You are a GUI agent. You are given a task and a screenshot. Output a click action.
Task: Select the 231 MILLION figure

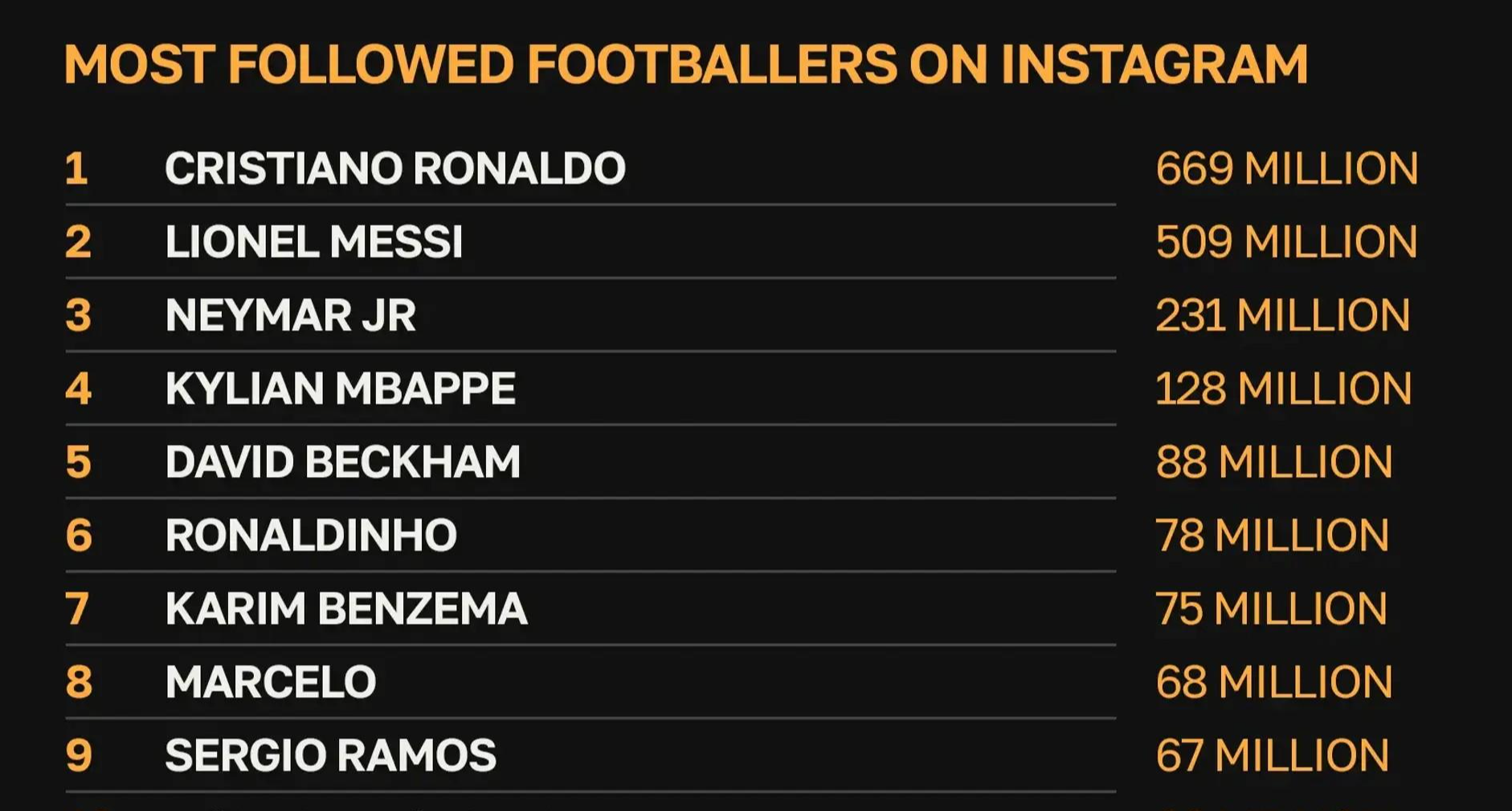[1282, 316]
